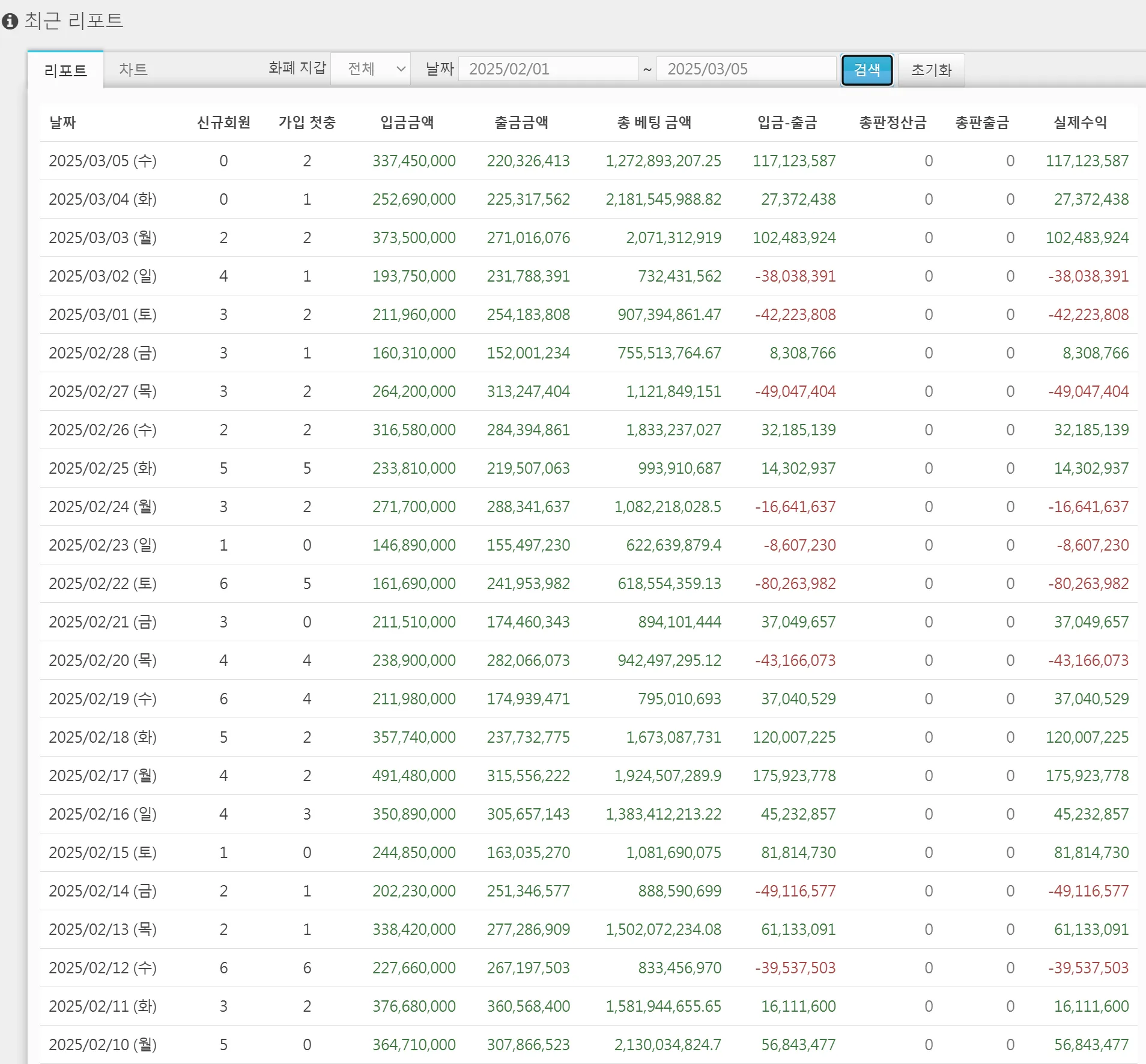Select the date cell 2025/03/03 (월)
1146x1064 pixels.
[x=103, y=238]
